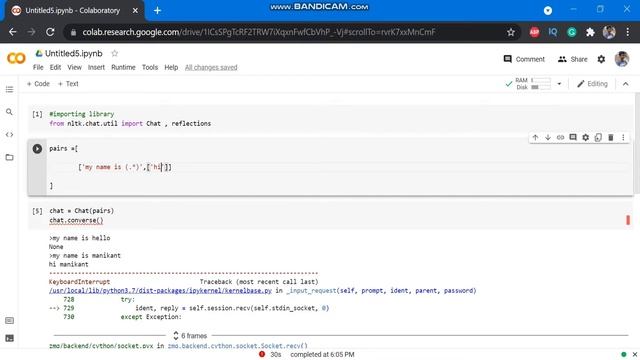Delete cell trash icon
This screenshot has width=640, height=360.
611,138
